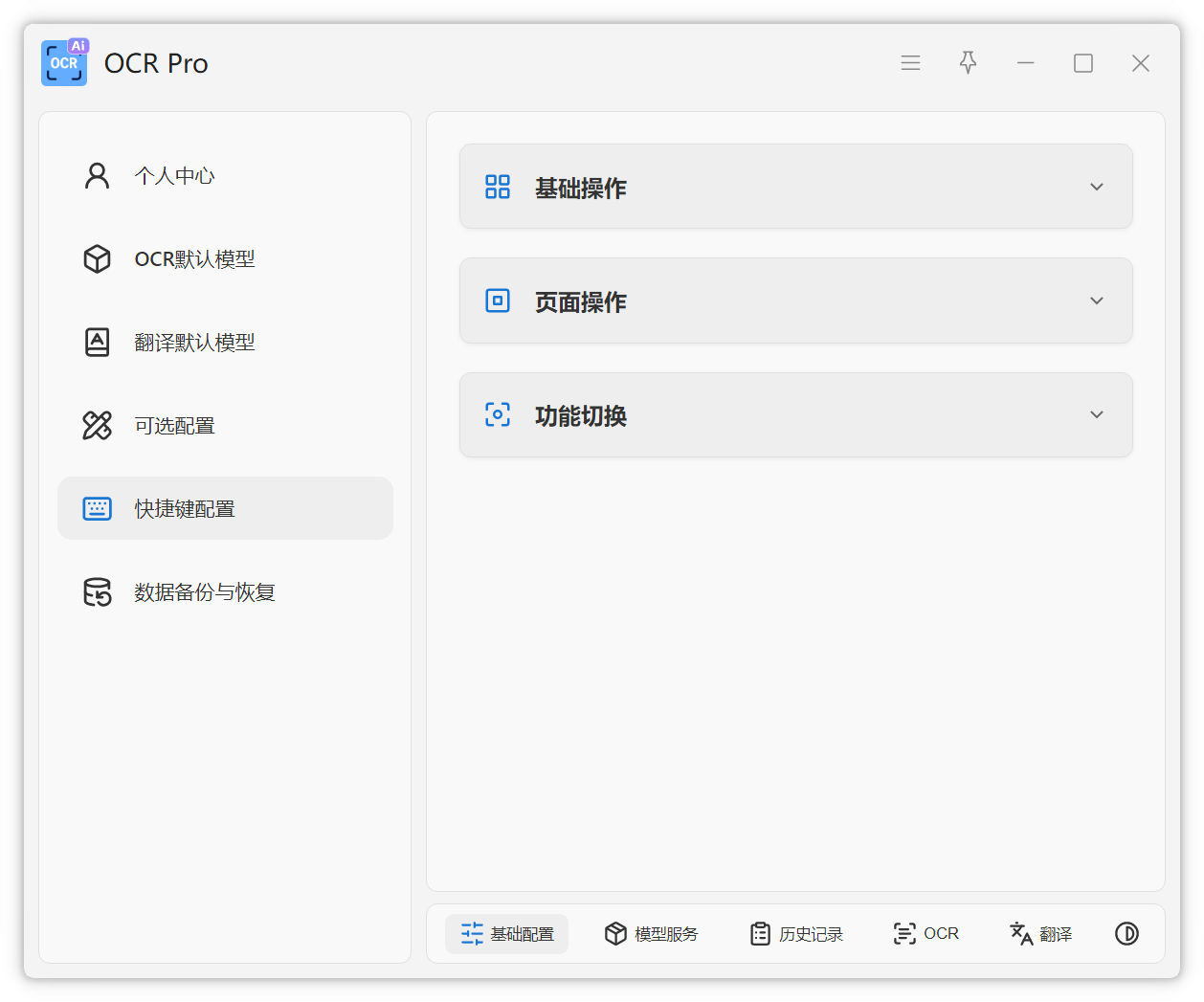Expand the 基础操作 chevron
The width and height of the screenshot is (1204, 1002).
pyautogui.click(x=1097, y=187)
